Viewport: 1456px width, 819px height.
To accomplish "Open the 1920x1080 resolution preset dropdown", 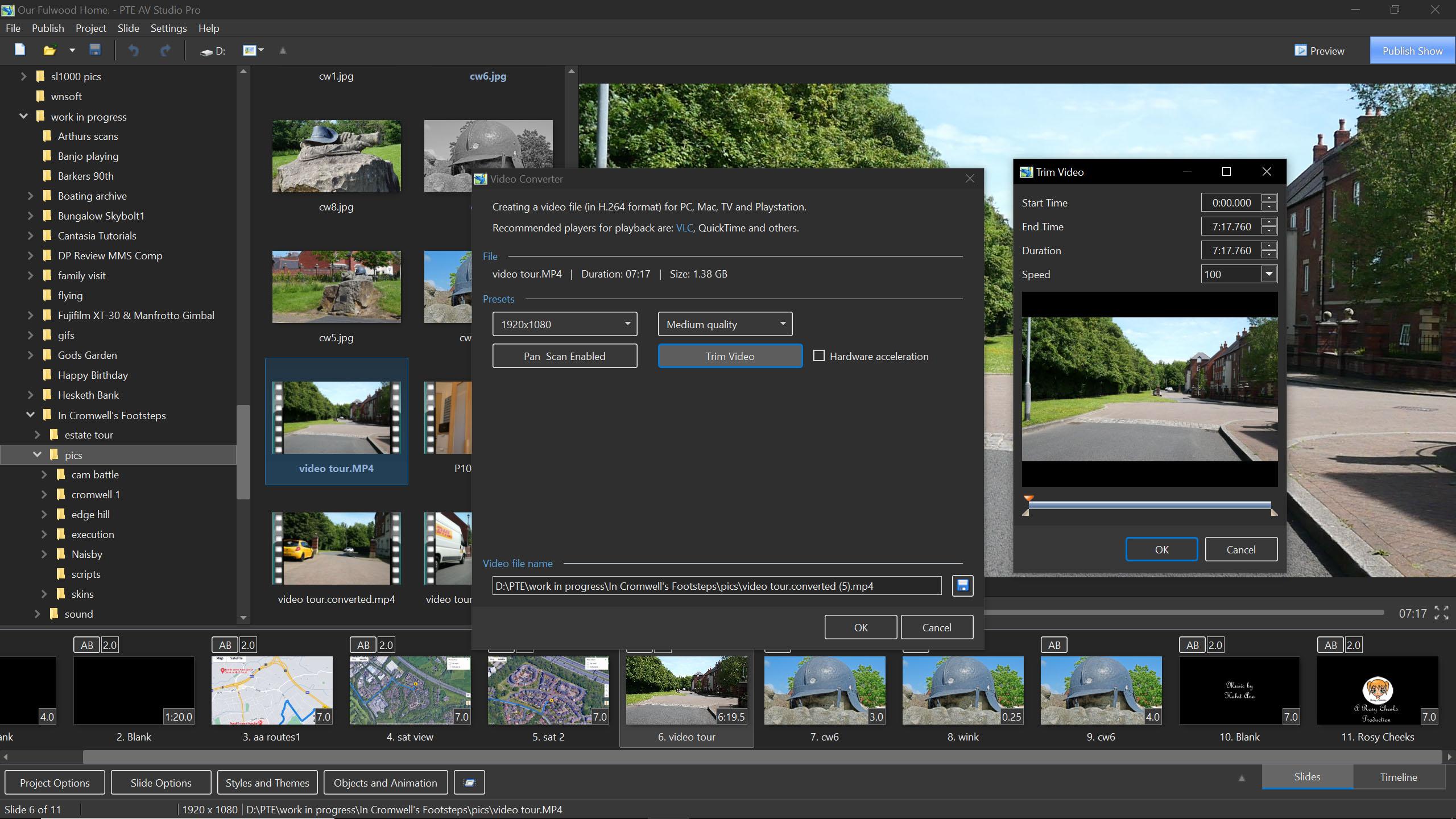I will coord(564,324).
